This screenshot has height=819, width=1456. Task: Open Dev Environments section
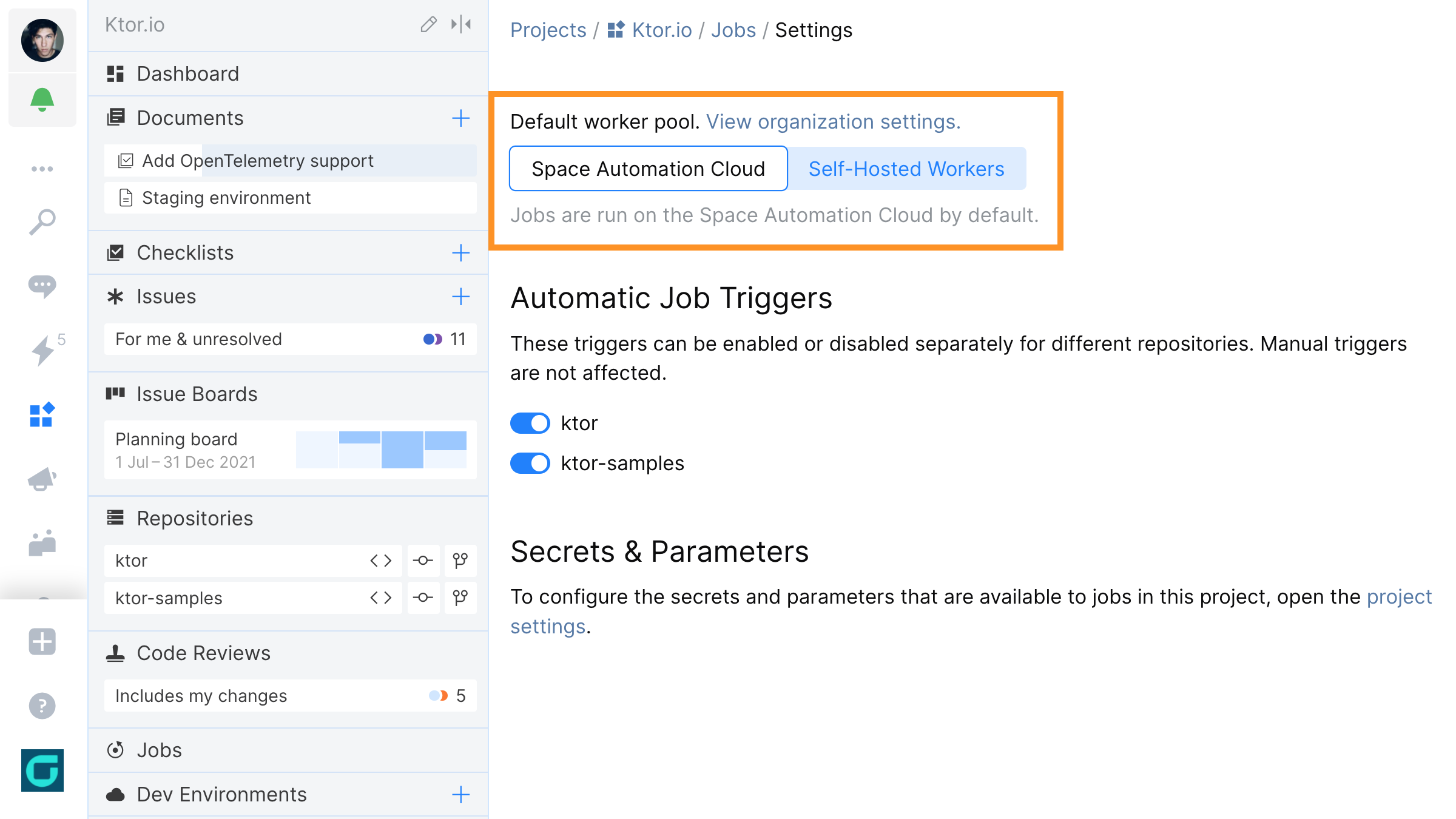(221, 795)
